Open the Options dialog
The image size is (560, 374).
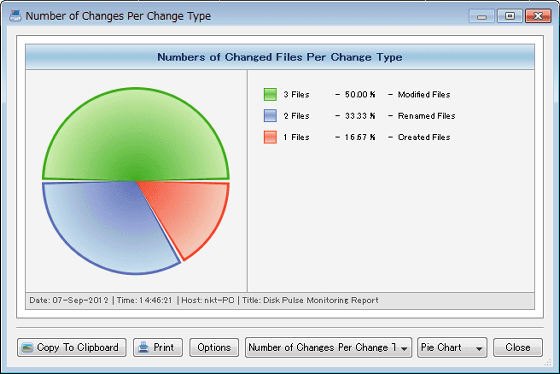[214, 347]
